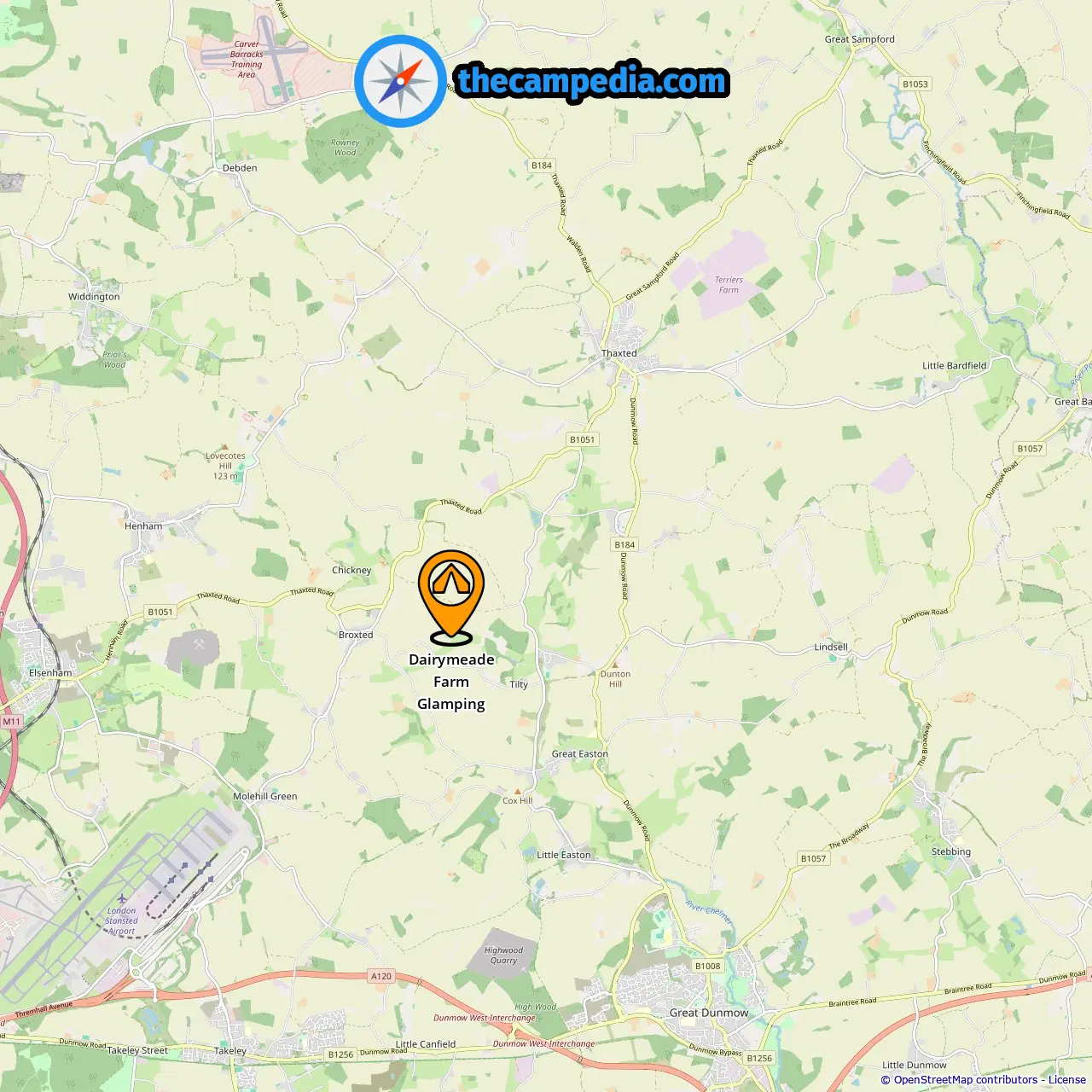The height and width of the screenshot is (1092, 1092).
Task: Open the thecampedia.com logo text
Action: point(592,82)
